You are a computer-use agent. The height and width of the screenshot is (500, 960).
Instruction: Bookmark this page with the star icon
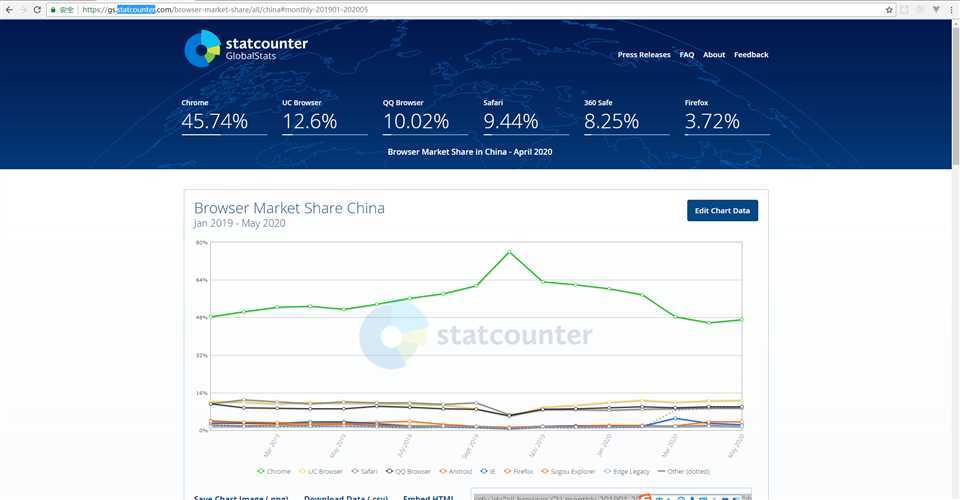pyautogui.click(x=889, y=10)
